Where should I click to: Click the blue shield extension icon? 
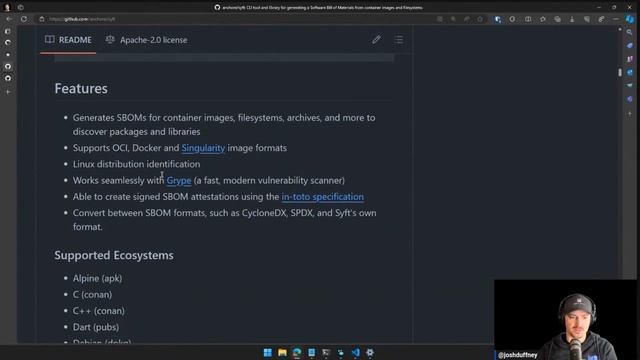pos(497,19)
